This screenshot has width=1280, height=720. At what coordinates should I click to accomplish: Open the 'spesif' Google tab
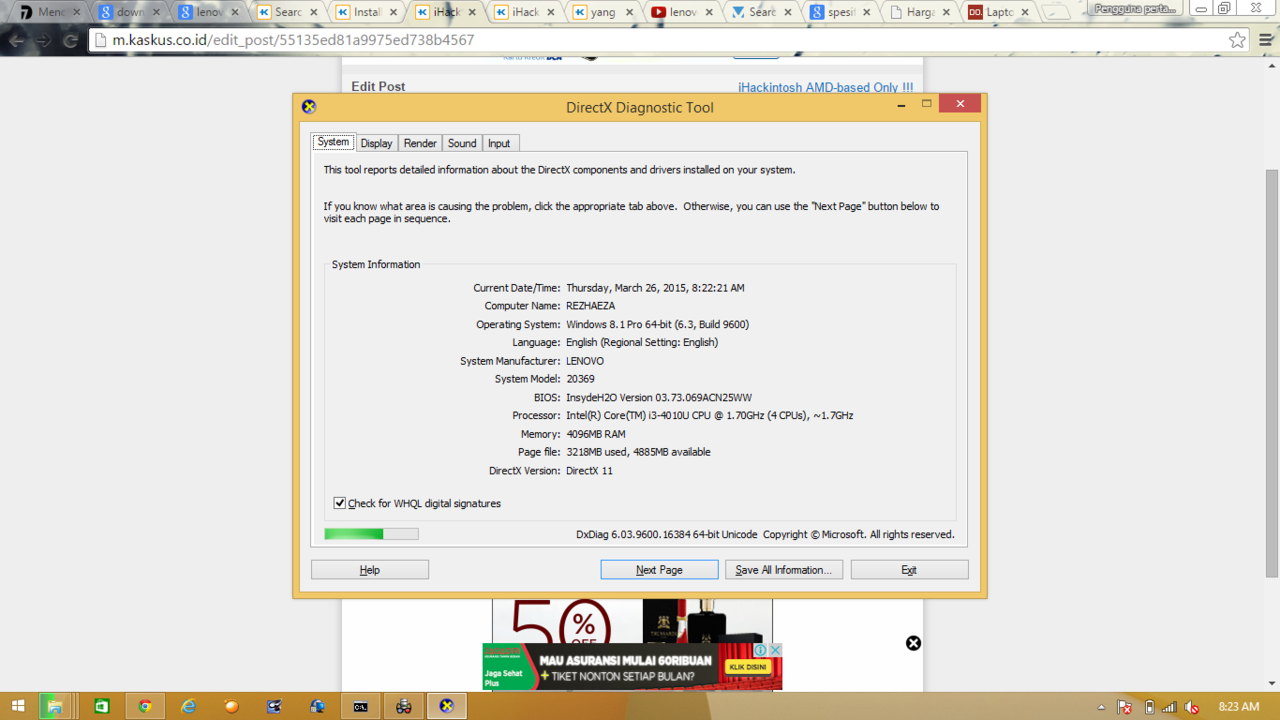pos(839,12)
